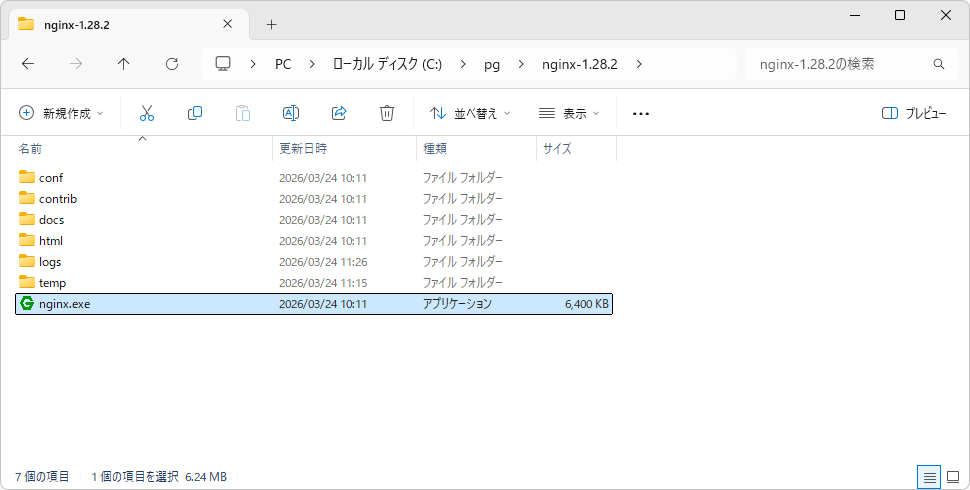Sort by the サイズ column header
This screenshot has height=490, width=970.
pos(577,148)
